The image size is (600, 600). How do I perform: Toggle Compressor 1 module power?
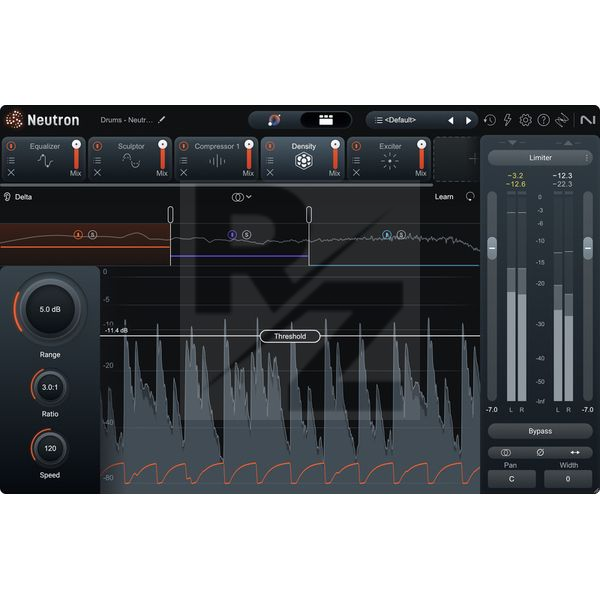click(x=184, y=146)
